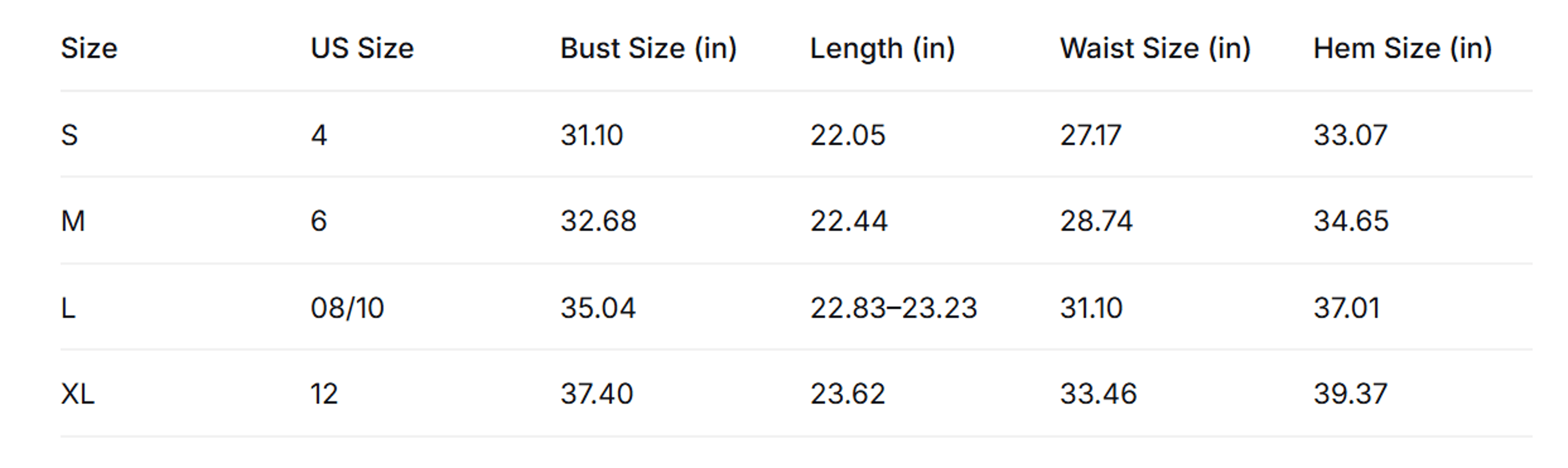Click the Hem Size (in) header
The width and height of the screenshot is (1568, 468).
[x=1403, y=49]
